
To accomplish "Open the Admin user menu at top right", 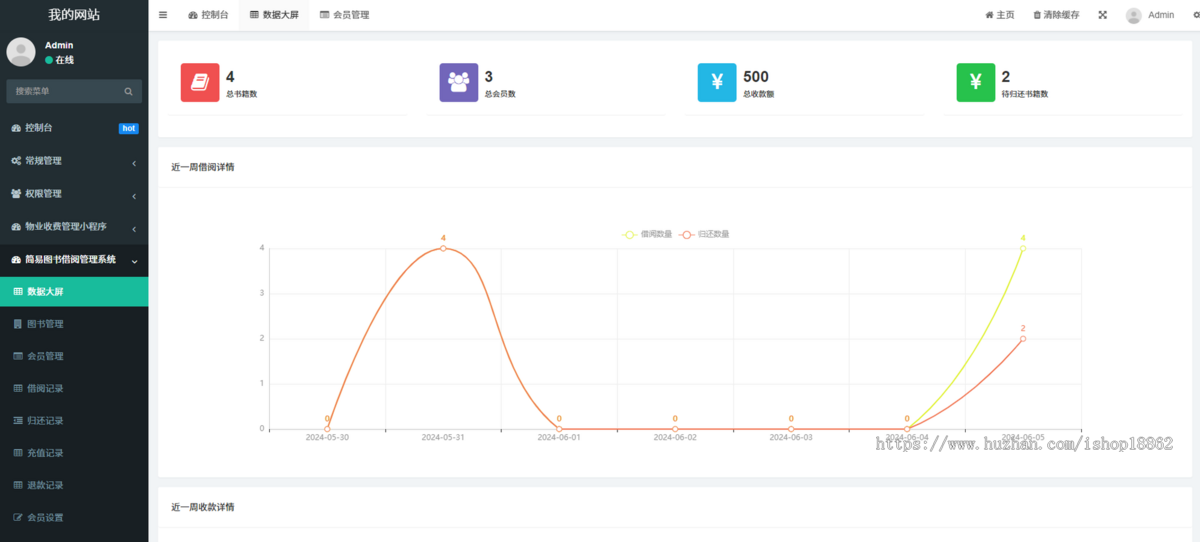I will coord(1150,15).
